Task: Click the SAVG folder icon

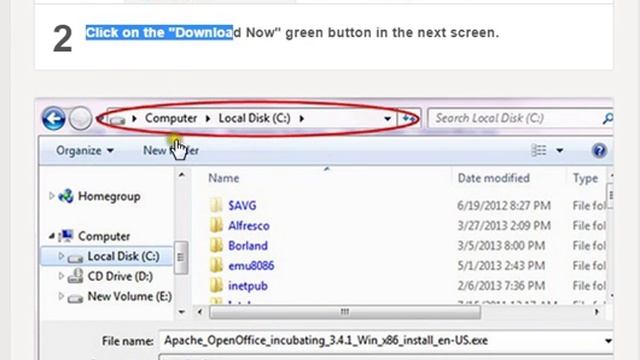Action: point(216,205)
